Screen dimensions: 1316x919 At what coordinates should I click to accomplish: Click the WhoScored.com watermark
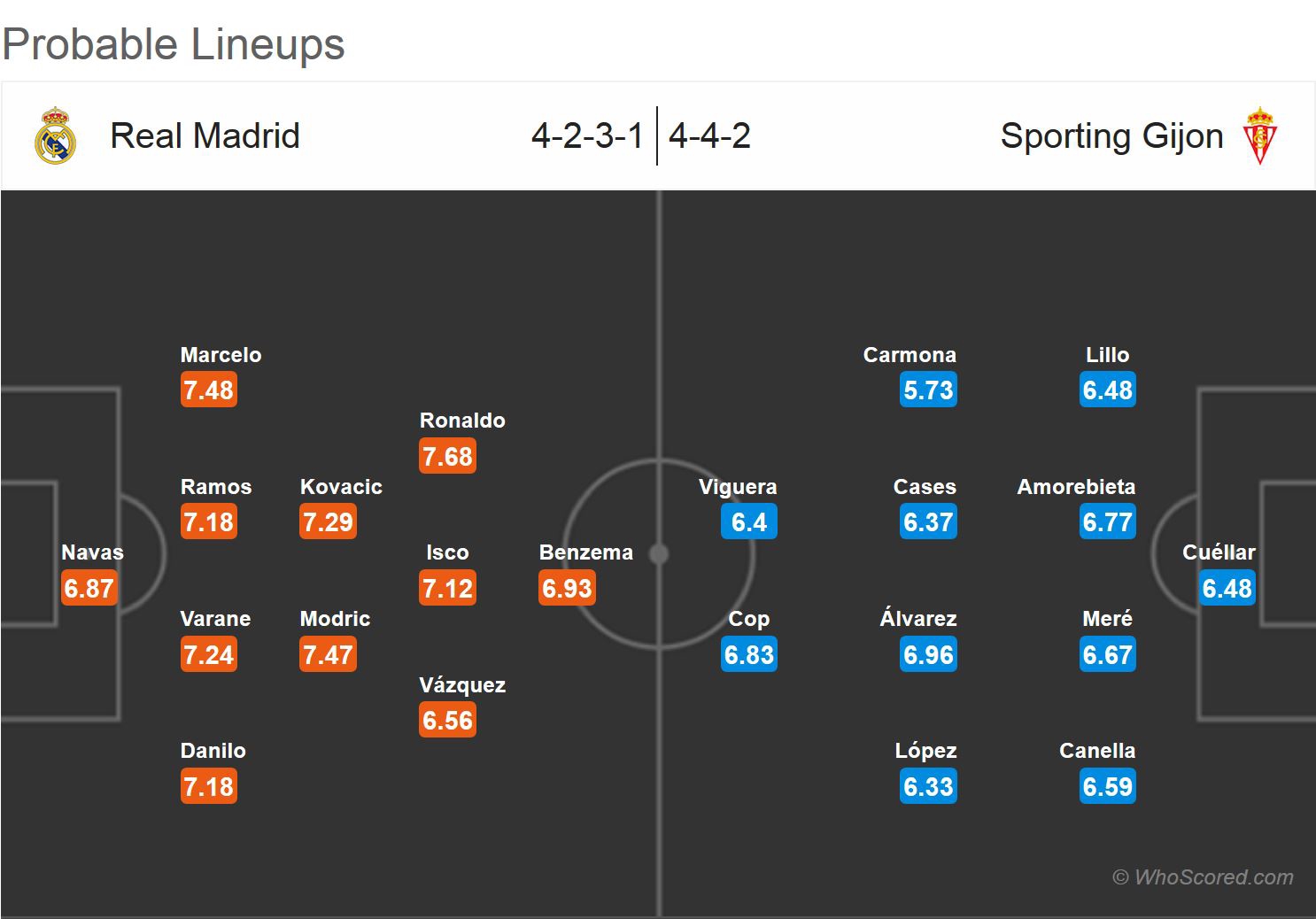click(x=1203, y=877)
